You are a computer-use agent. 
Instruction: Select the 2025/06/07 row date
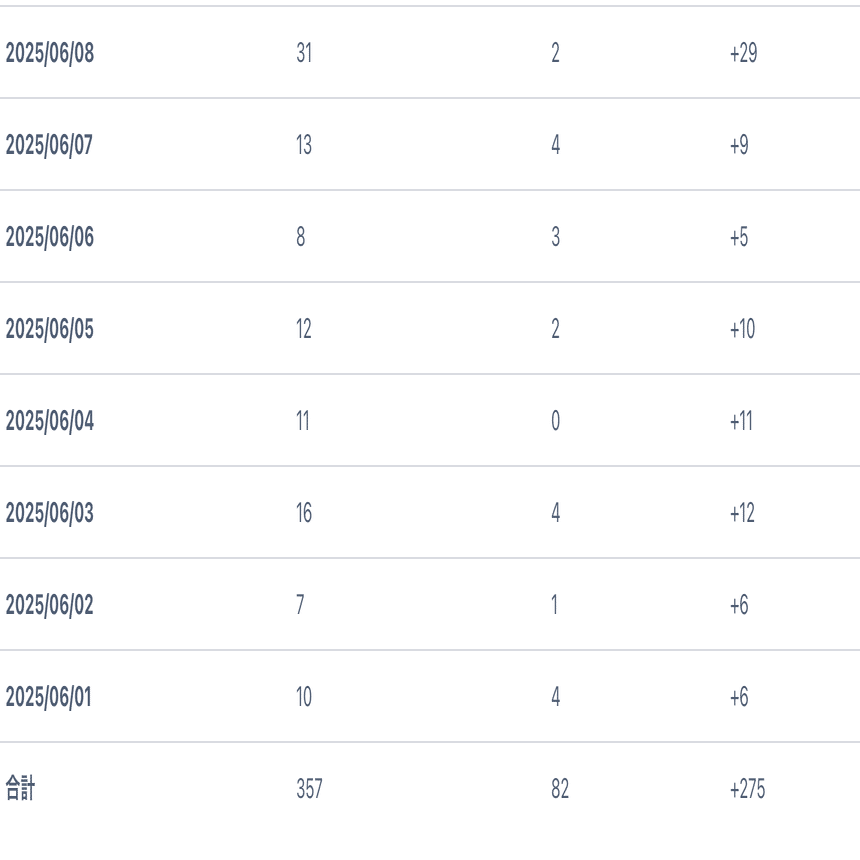50,145
